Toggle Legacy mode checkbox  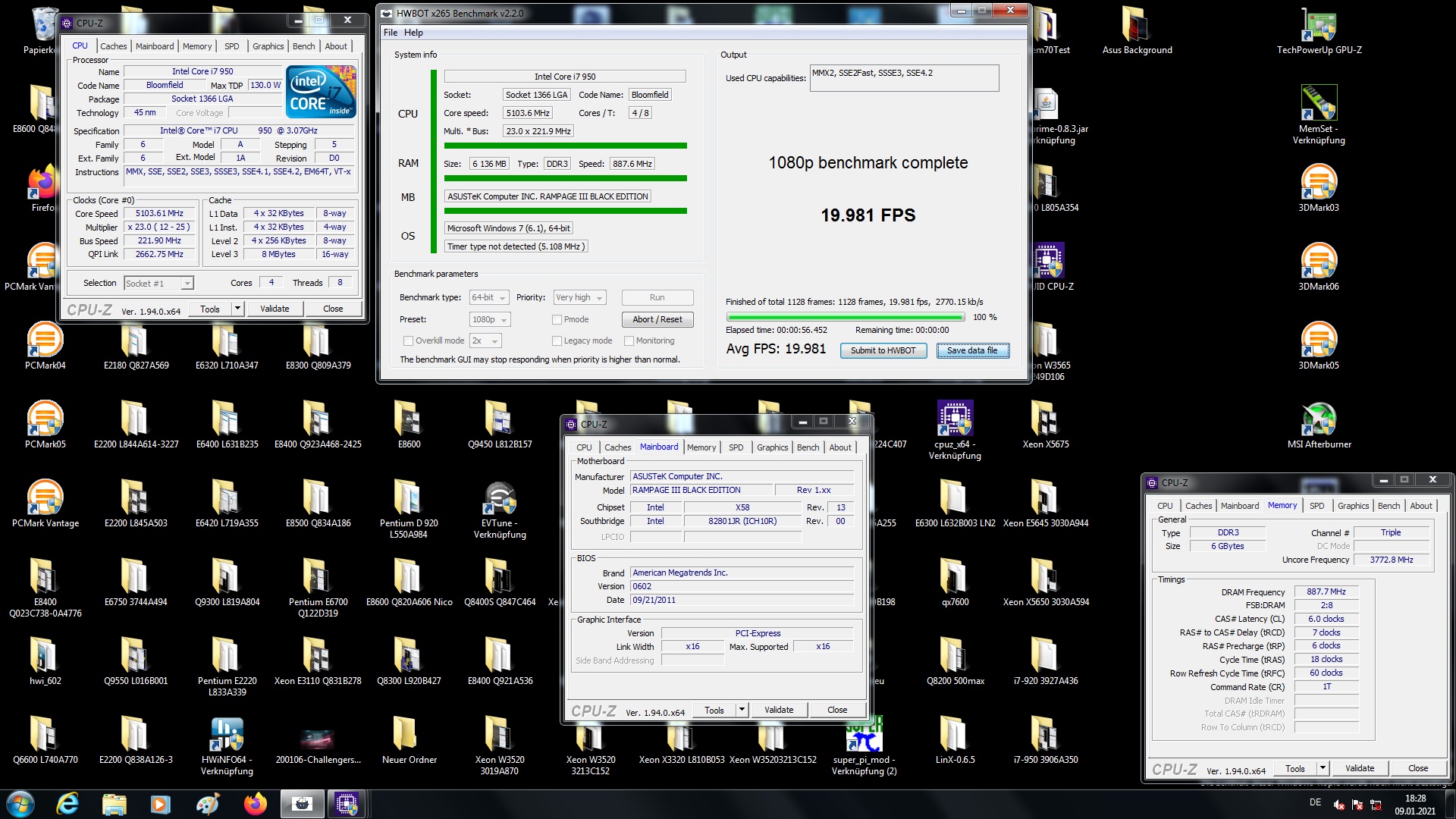pos(557,341)
